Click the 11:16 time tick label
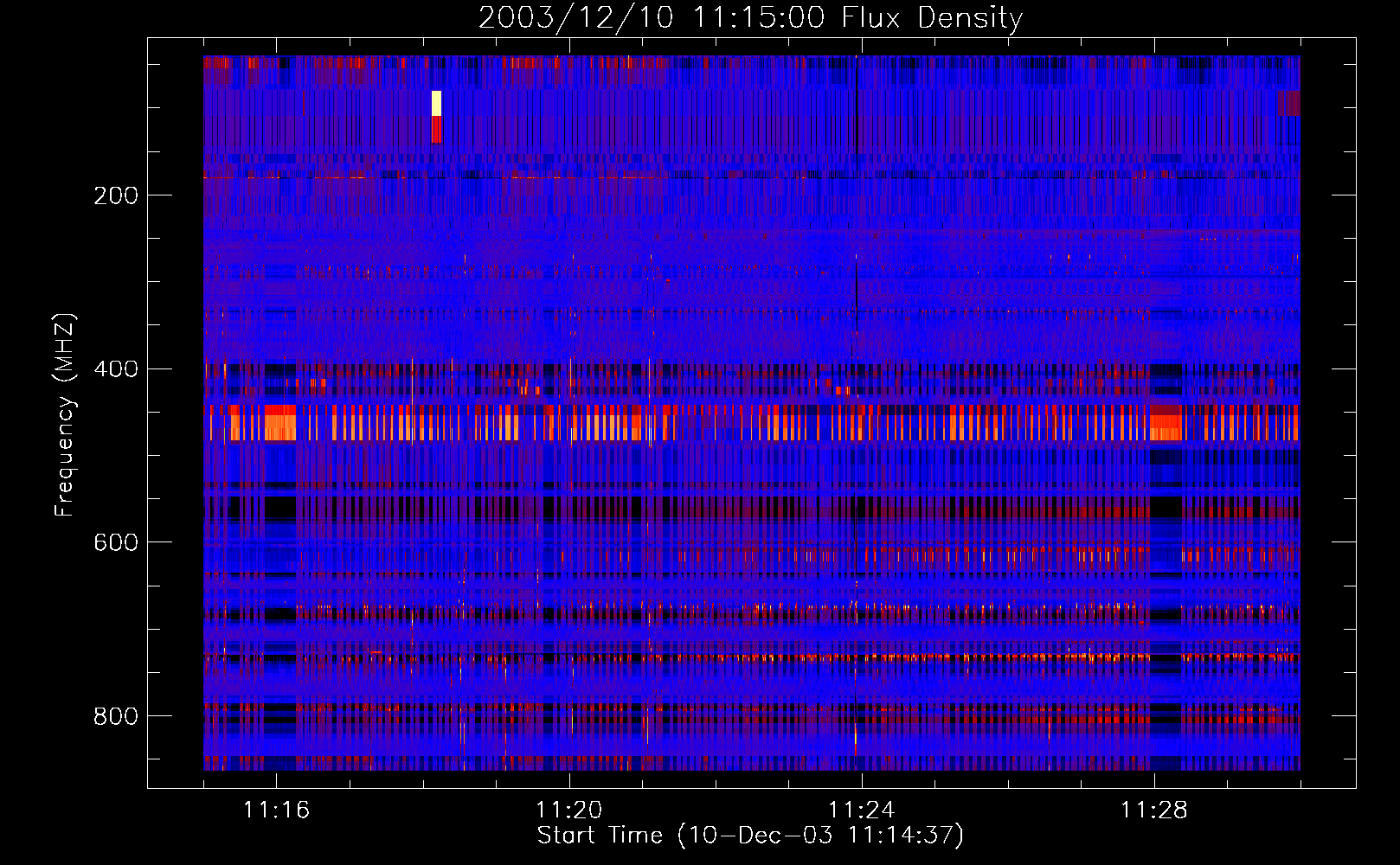Image resolution: width=1400 pixels, height=865 pixels. tap(276, 810)
